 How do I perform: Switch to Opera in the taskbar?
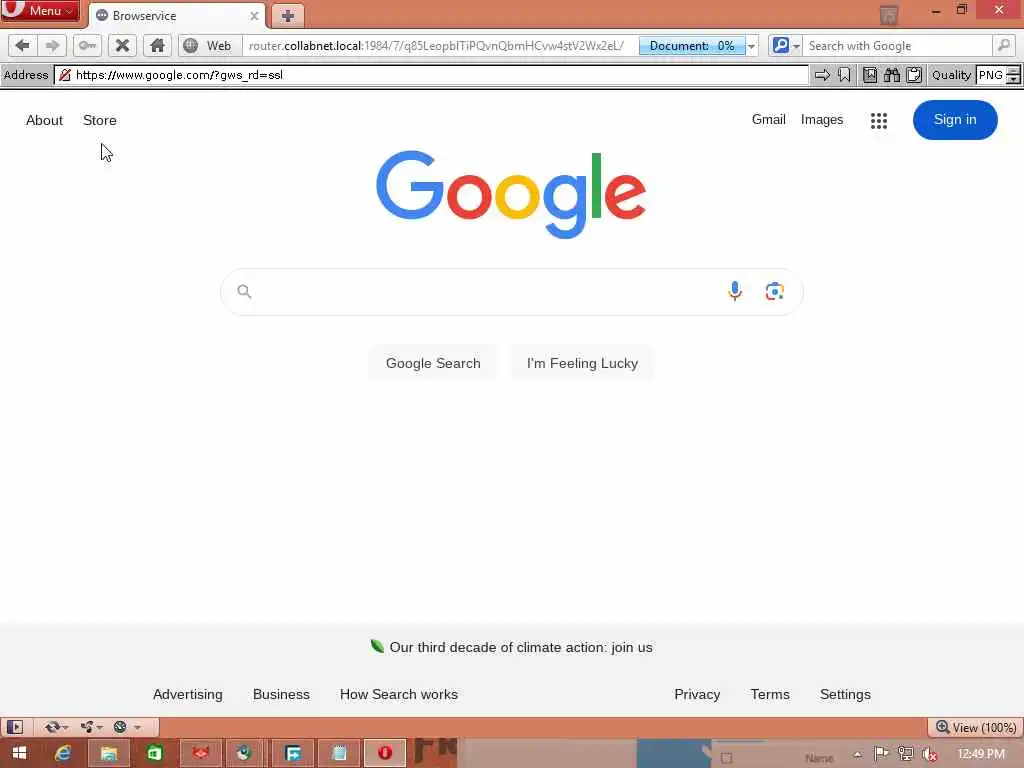click(385, 754)
